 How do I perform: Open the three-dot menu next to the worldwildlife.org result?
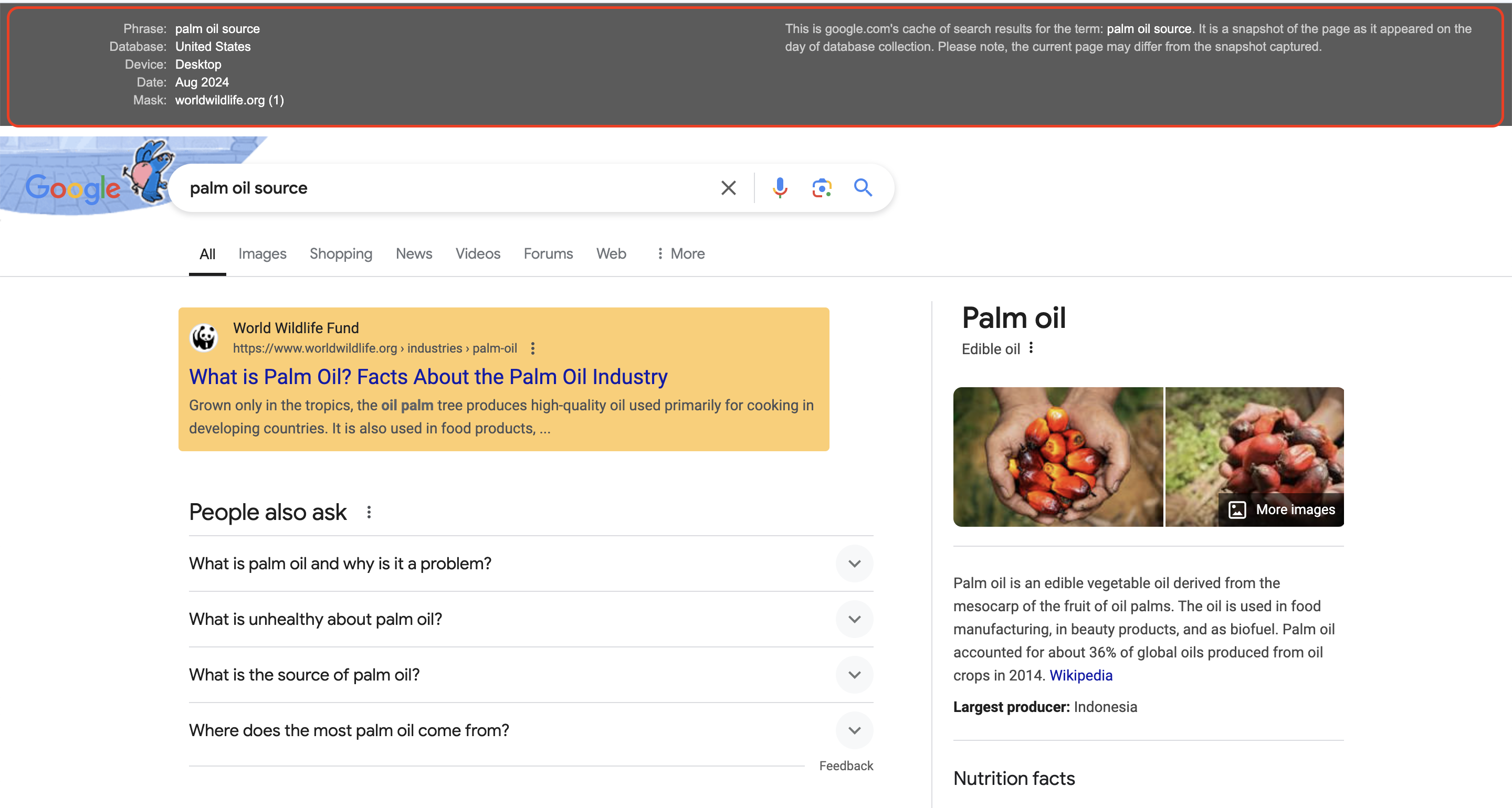(532, 348)
